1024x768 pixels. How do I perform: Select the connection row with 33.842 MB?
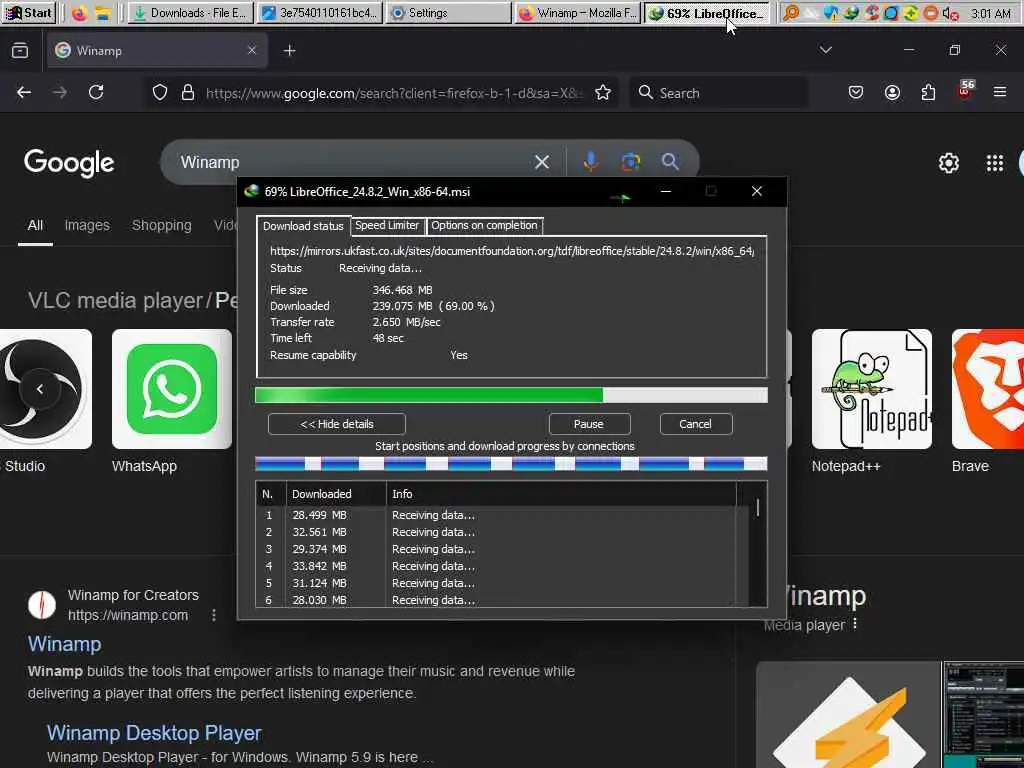pyautogui.click(x=496, y=566)
